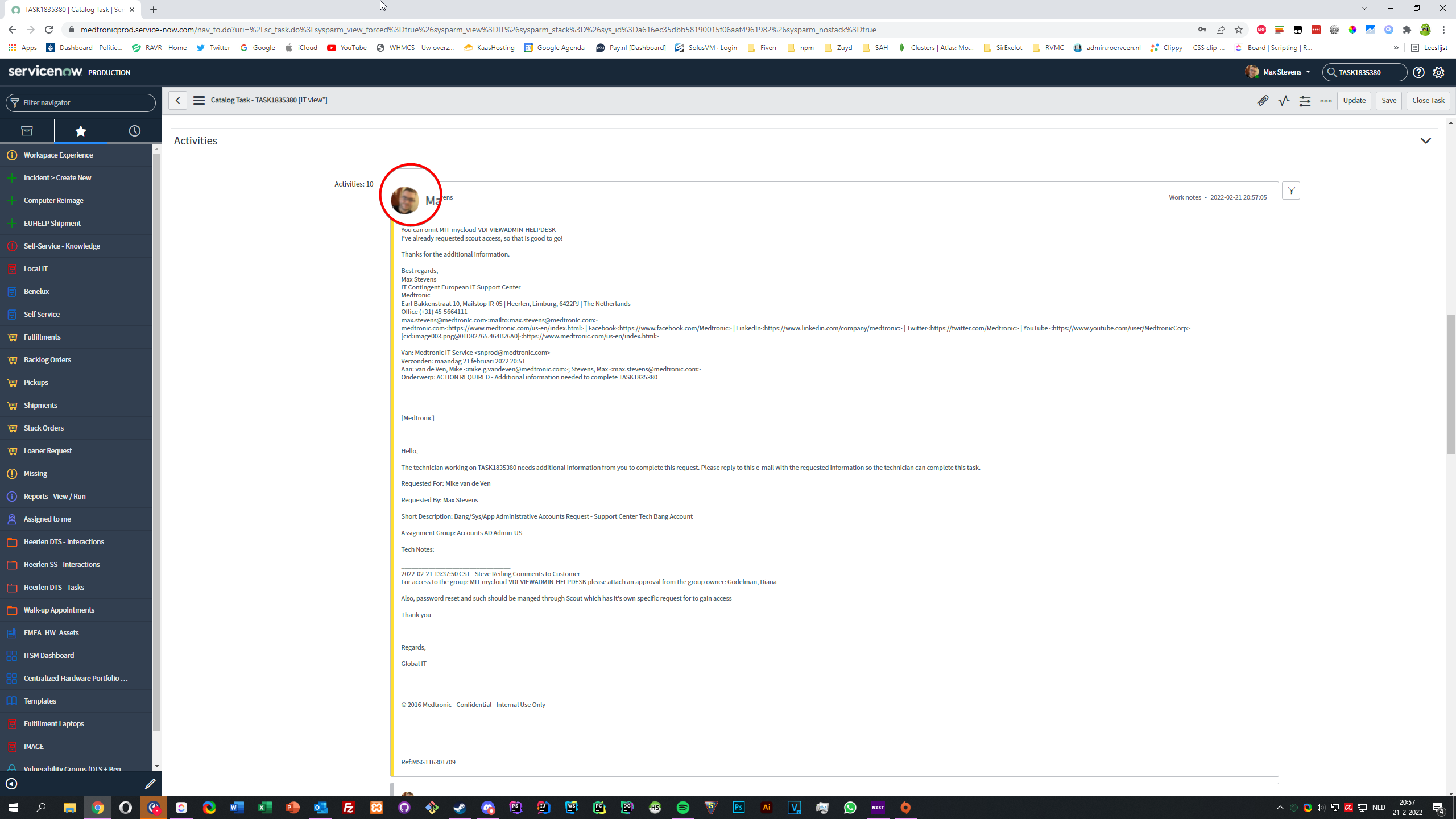The width and height of the screenshot is (1456, 819).
Task: Click the page vertical scrollbar thumb
Action: click(1450, 384)
